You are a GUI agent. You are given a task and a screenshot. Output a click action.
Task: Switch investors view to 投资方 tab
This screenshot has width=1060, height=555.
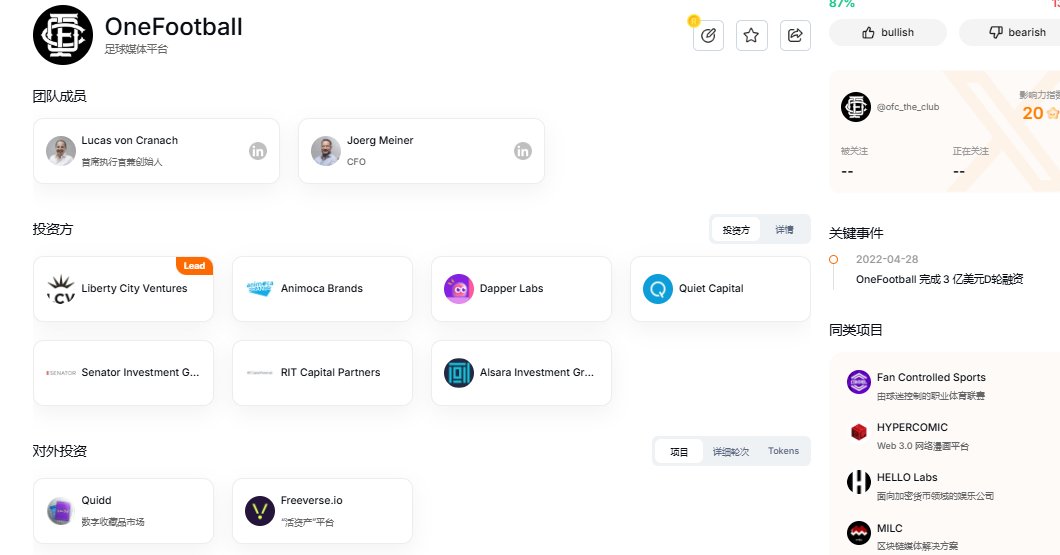(x=736, y=230)
